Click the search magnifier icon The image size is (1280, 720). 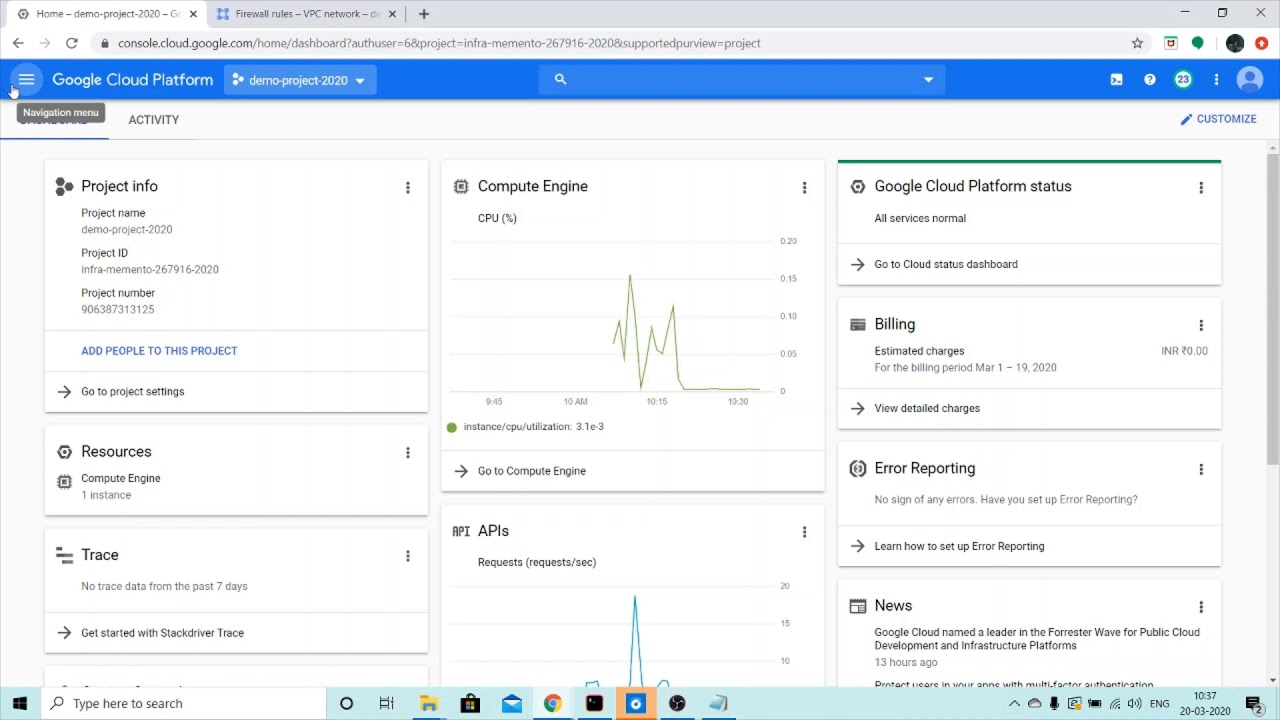point(560,80)
